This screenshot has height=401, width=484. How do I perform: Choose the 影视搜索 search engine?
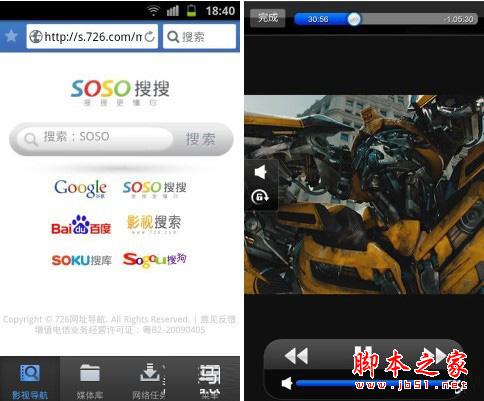pyautogui.click(x=154, y=224)
